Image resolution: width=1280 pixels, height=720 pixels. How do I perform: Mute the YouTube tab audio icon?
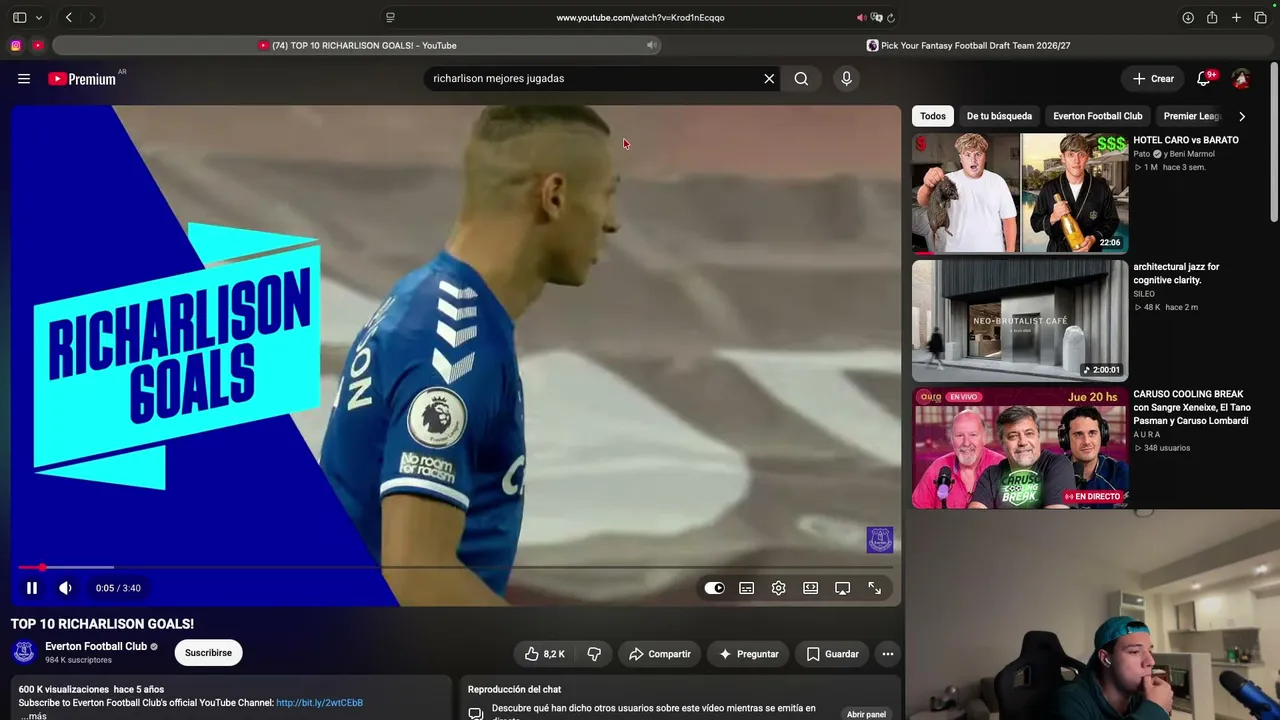651,45
